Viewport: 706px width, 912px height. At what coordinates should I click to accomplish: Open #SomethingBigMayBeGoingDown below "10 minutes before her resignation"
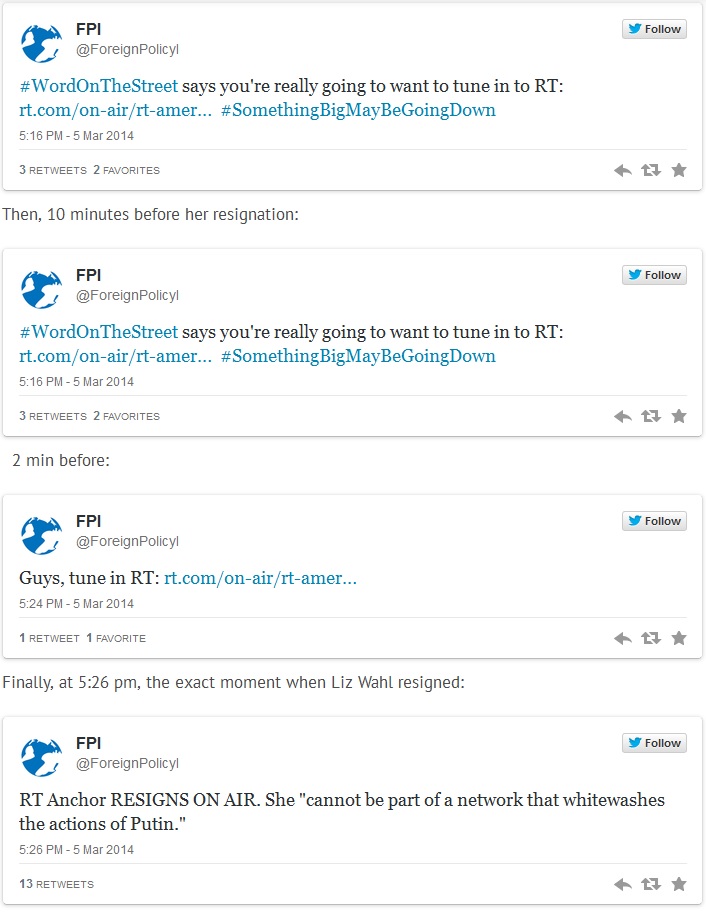coord(358,356)
